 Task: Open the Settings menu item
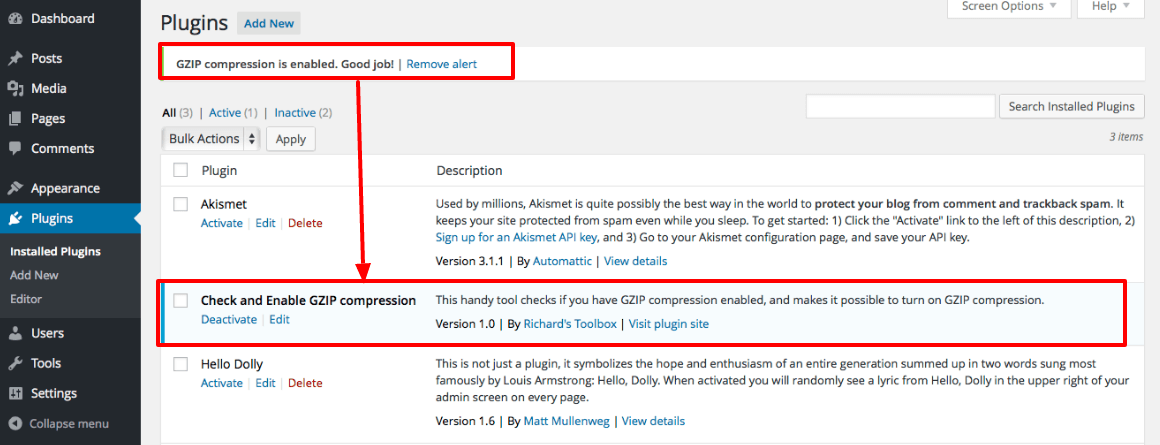(x=52, y=393)
